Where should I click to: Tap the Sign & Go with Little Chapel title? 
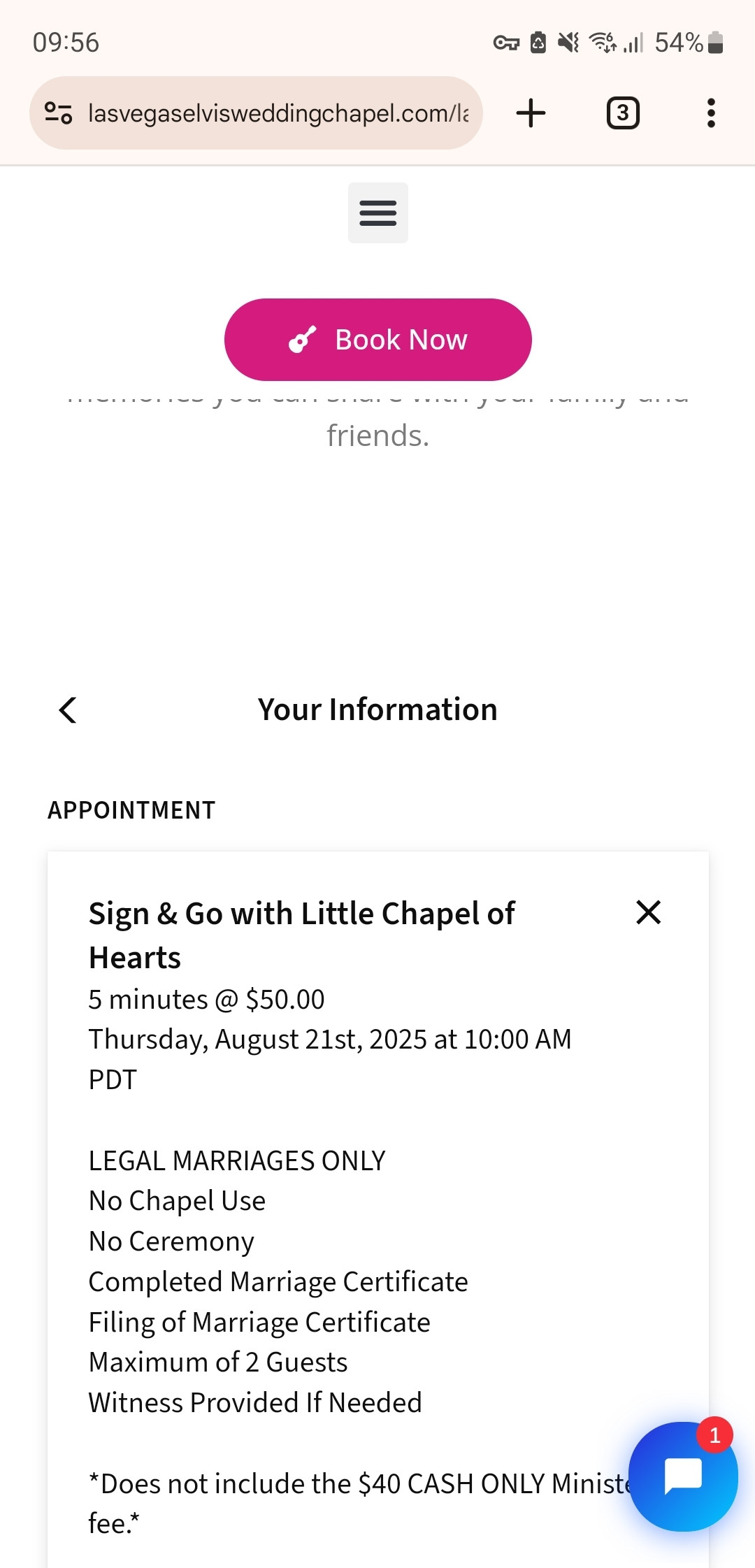302,935
